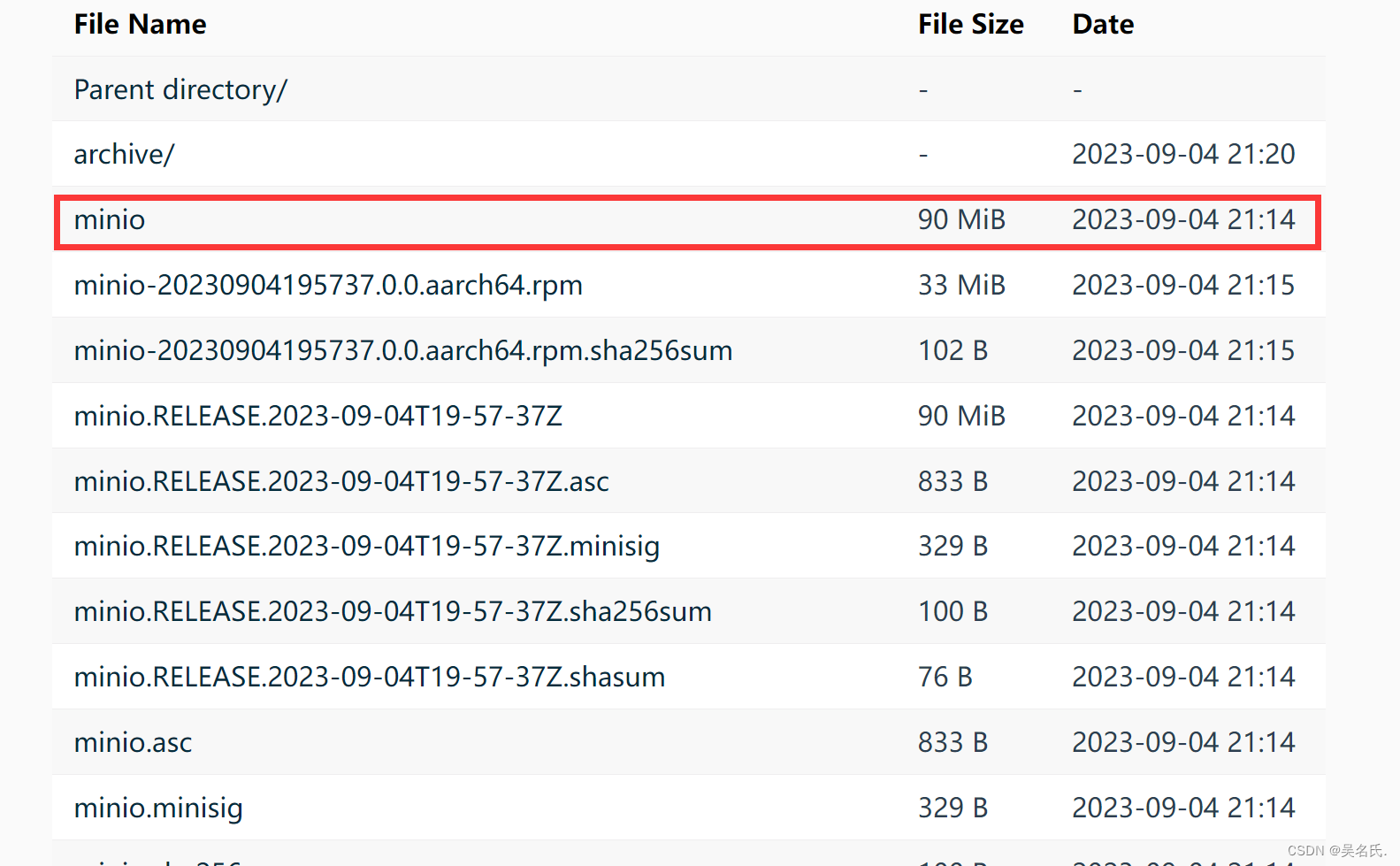This screenshot has height=866, width=1400.
Task: Click minio.RELEASE.2023-09-04T19-57-37Z file
Action: [318, 416]
